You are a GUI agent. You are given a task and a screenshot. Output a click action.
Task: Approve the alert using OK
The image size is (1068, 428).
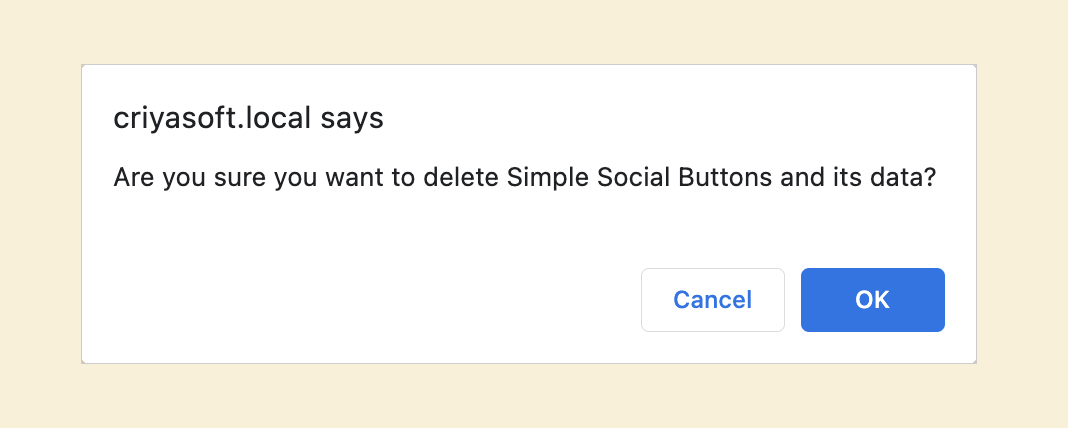click(x=873, y=300)
